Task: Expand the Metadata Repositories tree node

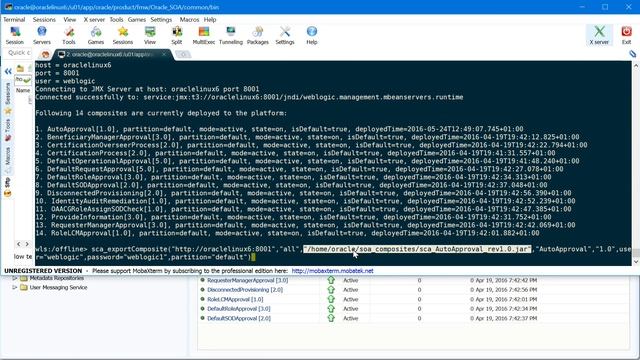Action: [15, 278]
